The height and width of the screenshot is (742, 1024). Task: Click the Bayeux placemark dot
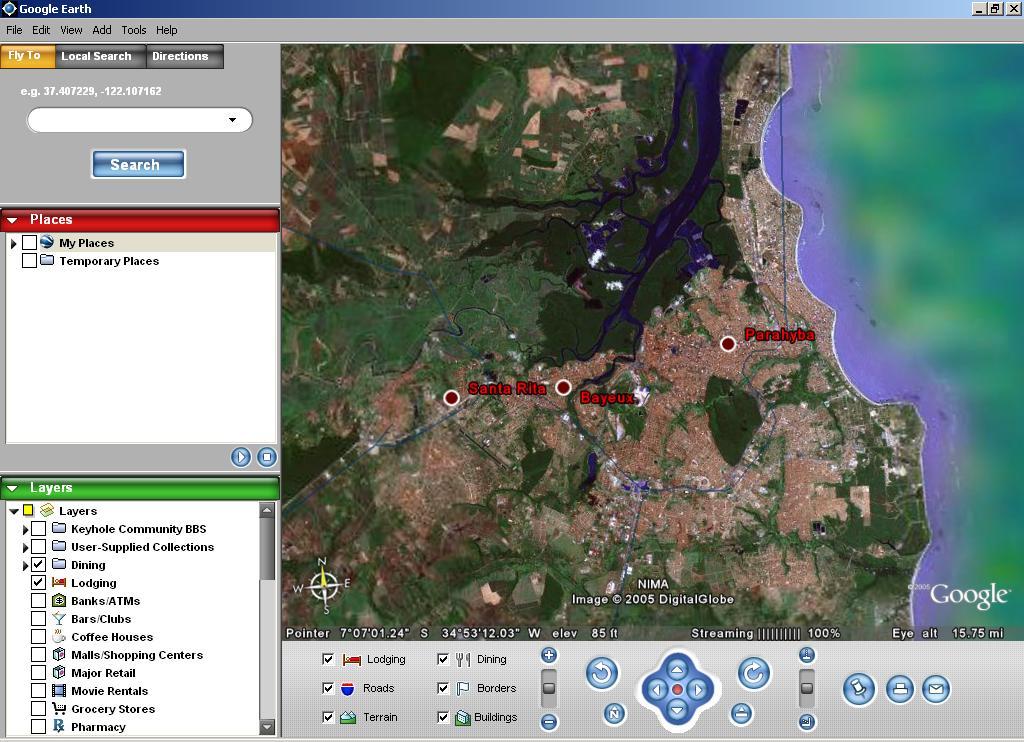(564, 388)
